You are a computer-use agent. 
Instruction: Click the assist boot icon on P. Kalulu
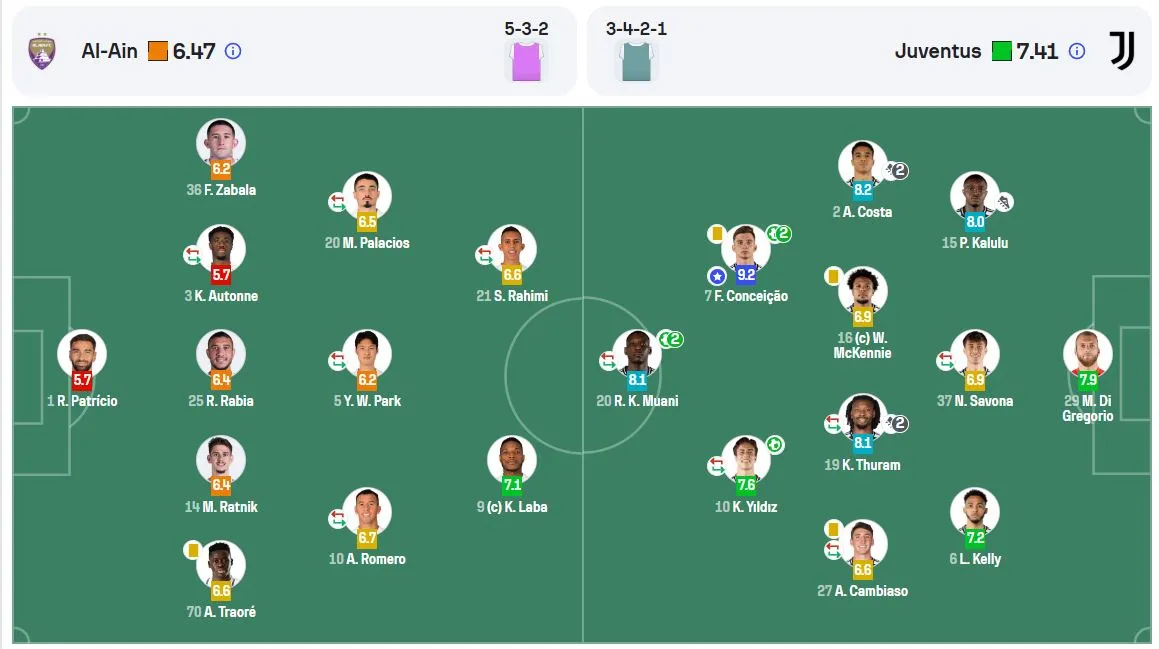click(1004, 201)
